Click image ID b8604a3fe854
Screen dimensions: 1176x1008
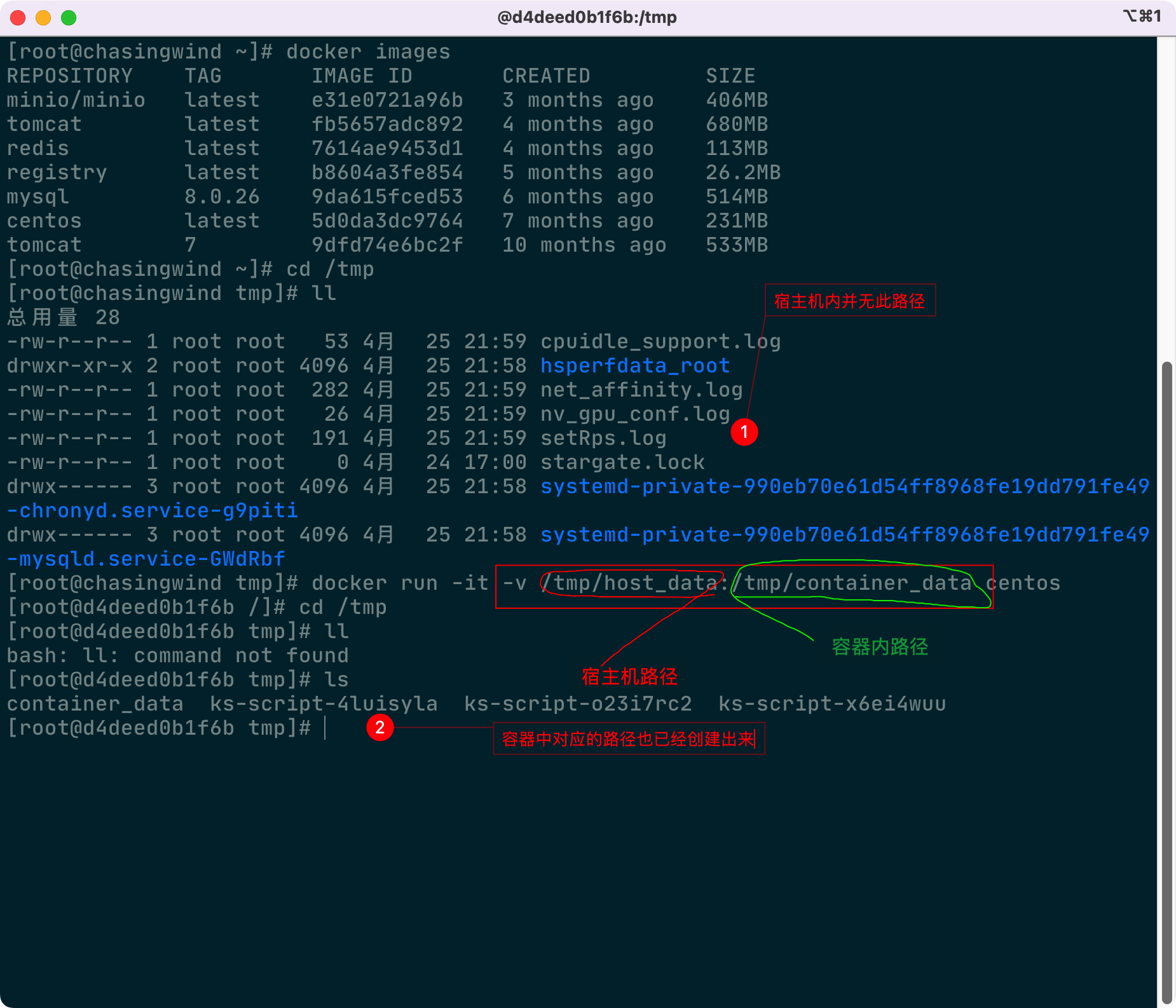tap(387, 172)
